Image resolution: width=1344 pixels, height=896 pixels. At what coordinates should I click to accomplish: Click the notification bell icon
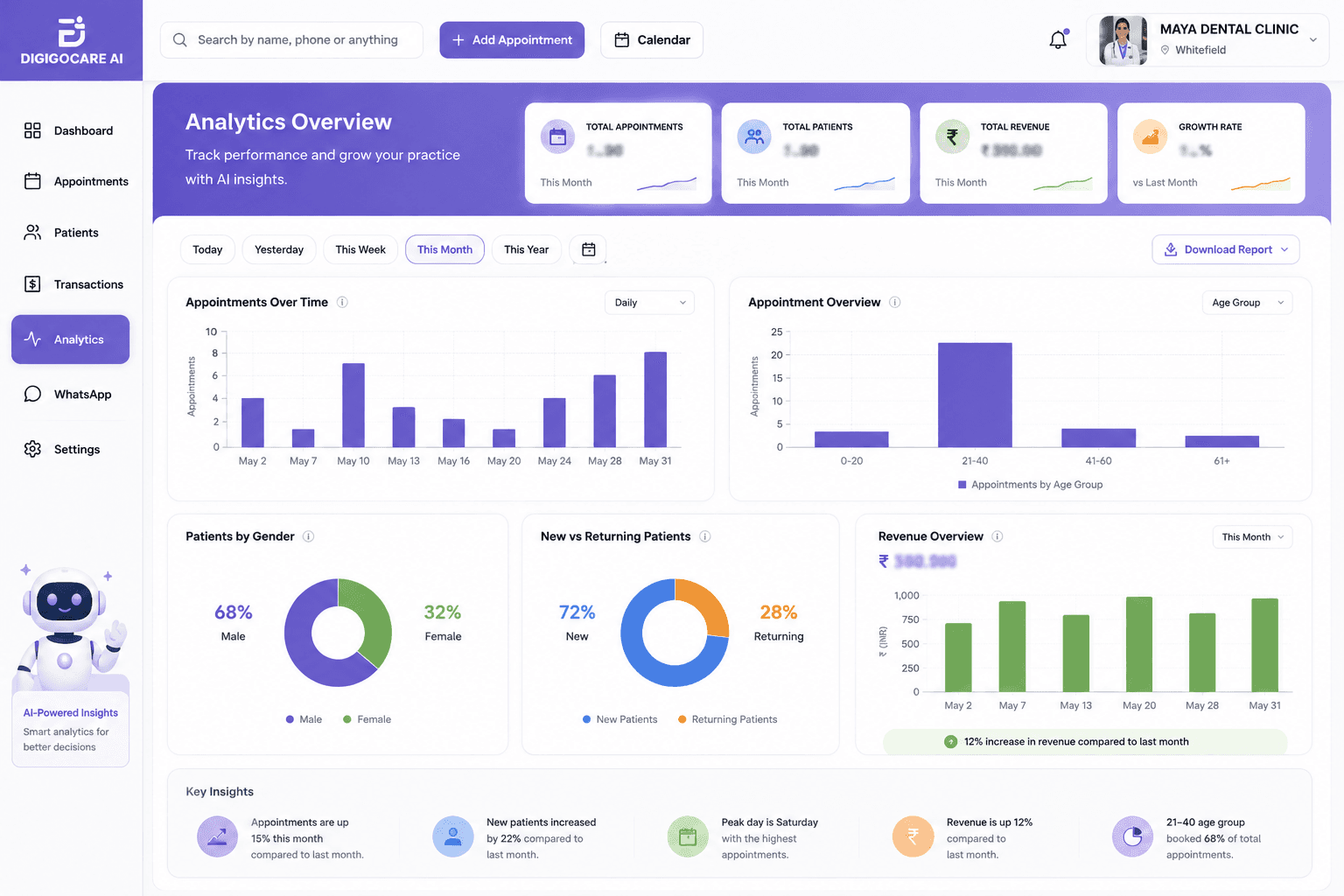click(x=1059, y=39)
